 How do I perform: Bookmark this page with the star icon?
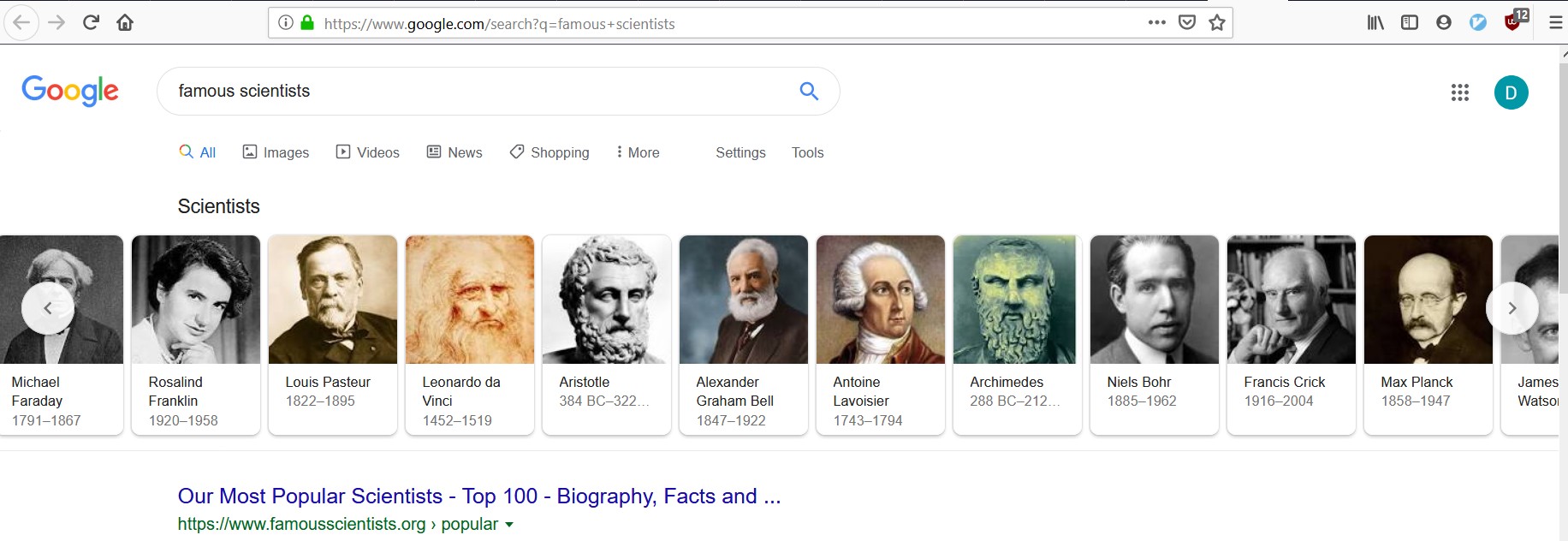(1216, 23)
